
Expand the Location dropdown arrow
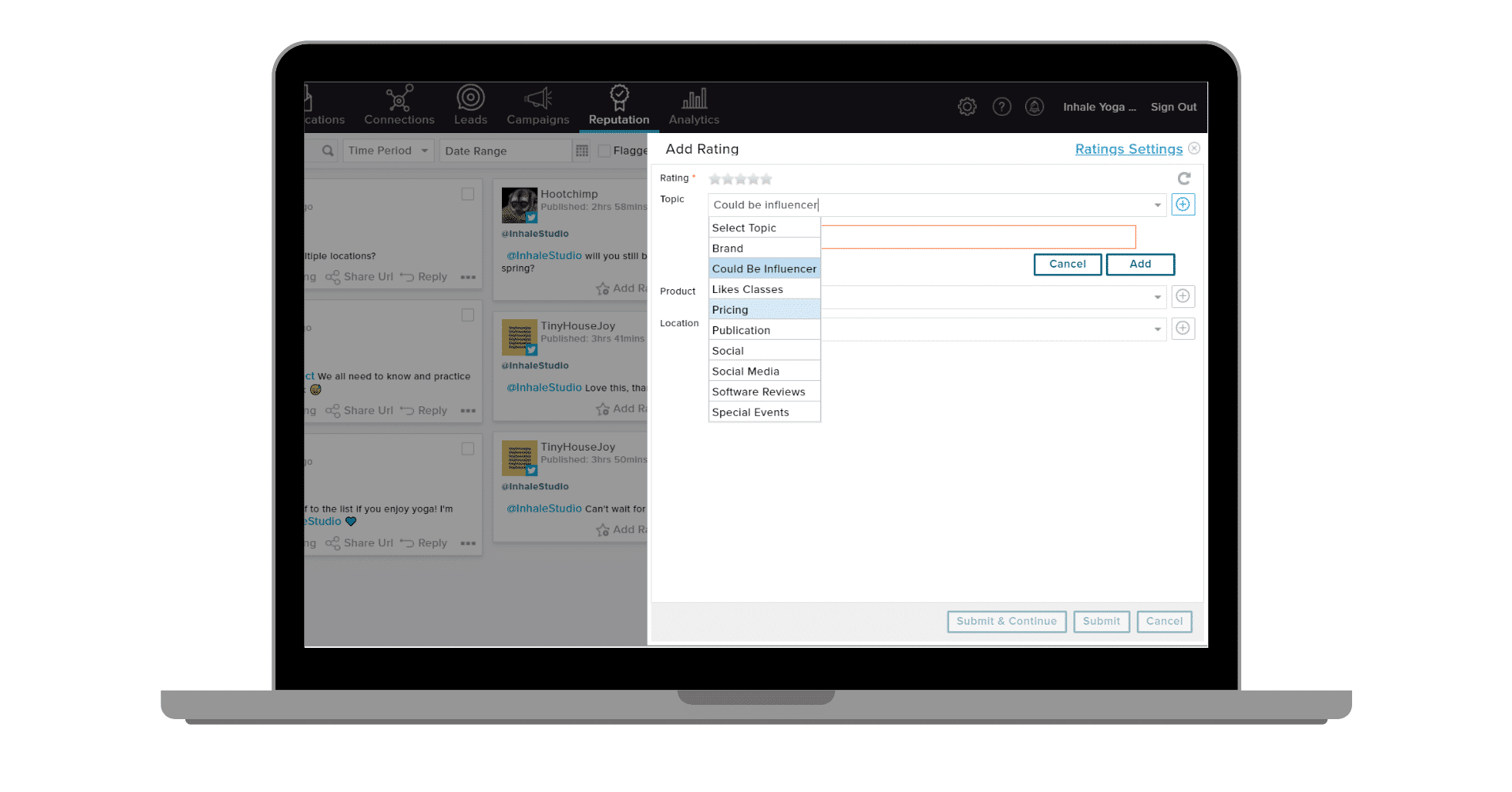(1157, 329)
